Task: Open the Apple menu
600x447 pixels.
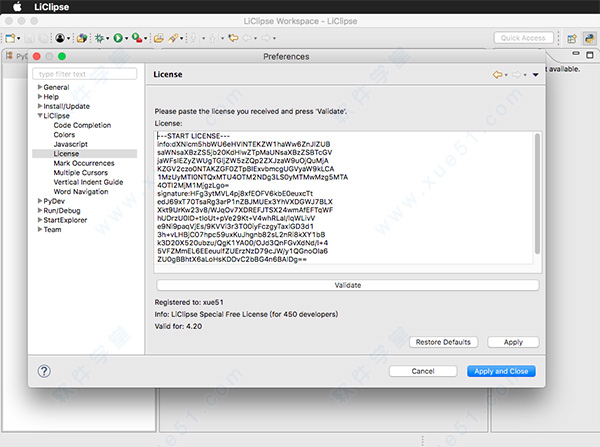Action: 17,7
